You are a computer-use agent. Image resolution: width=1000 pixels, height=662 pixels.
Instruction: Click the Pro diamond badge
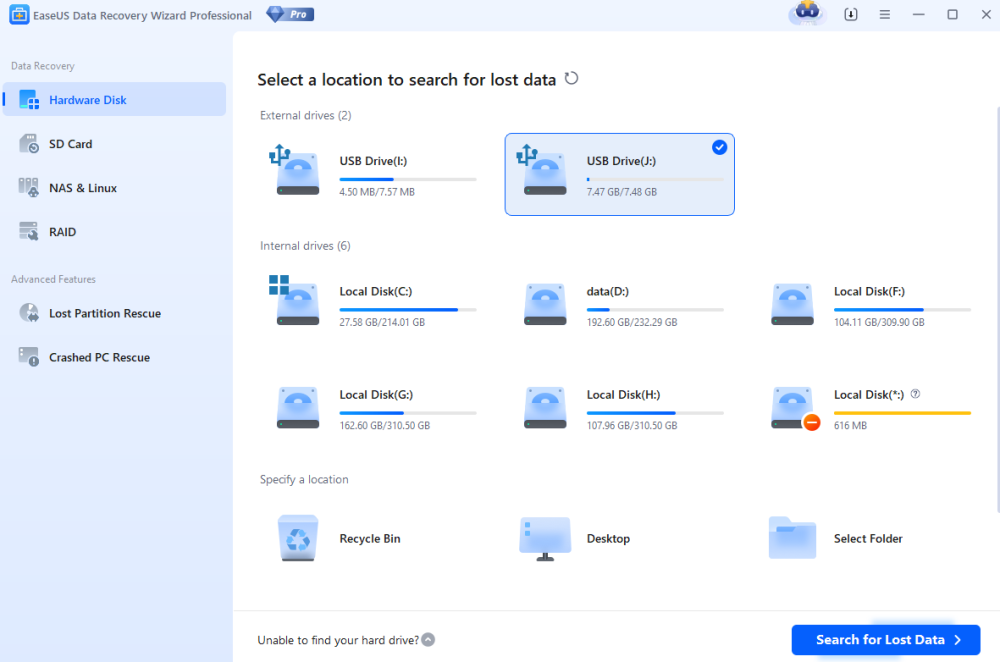290,15
